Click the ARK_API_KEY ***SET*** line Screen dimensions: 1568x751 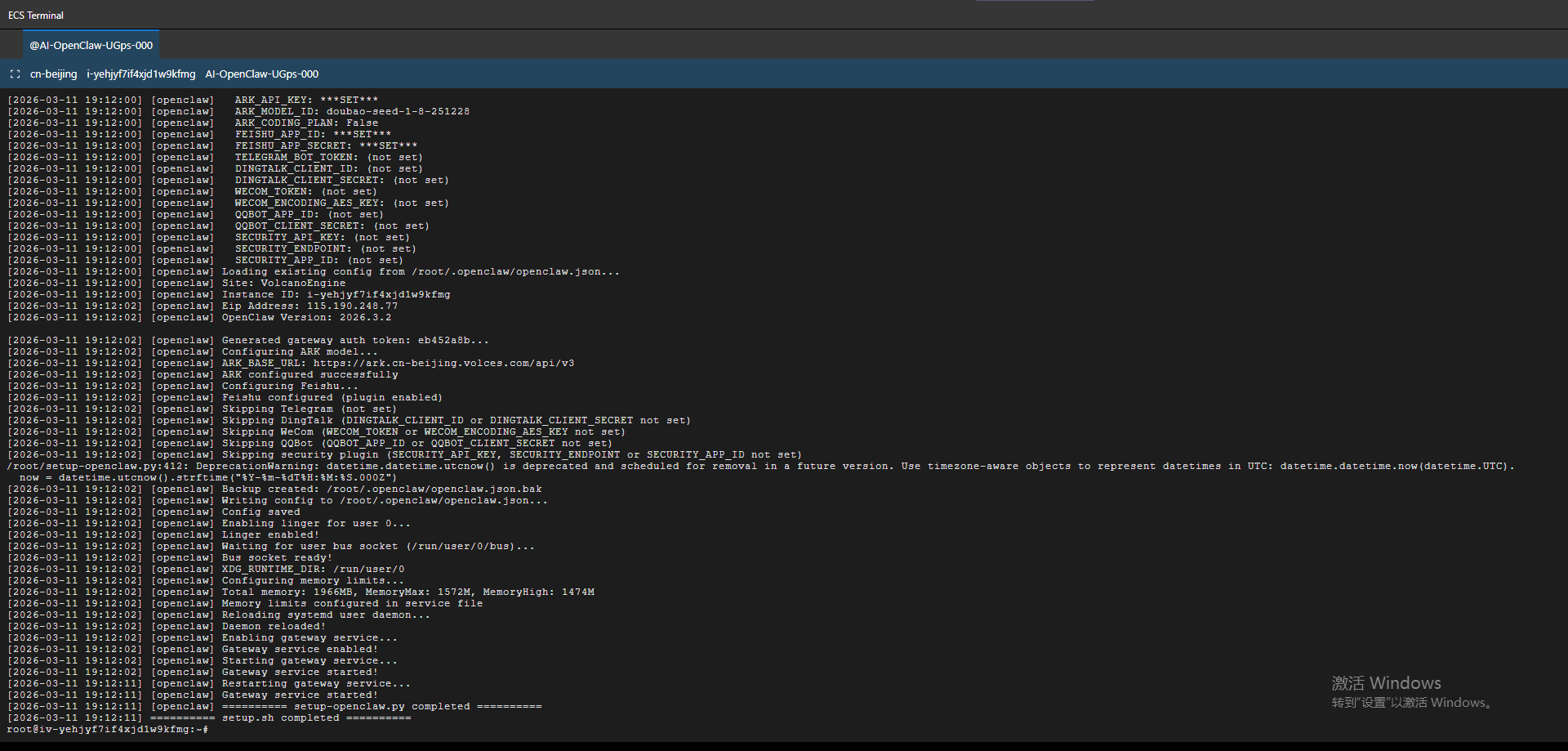coord(193,101)
